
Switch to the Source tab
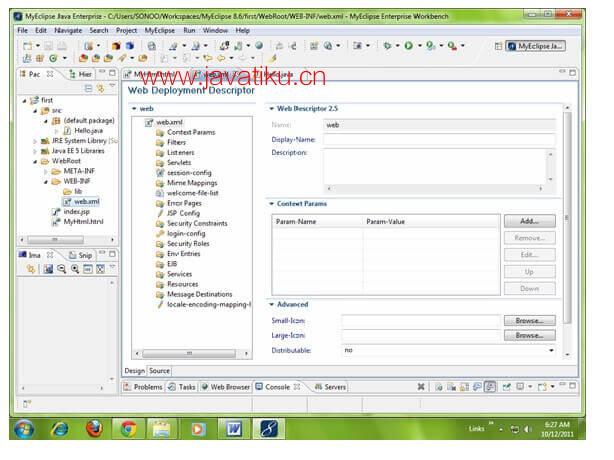[x=159, y=371]
